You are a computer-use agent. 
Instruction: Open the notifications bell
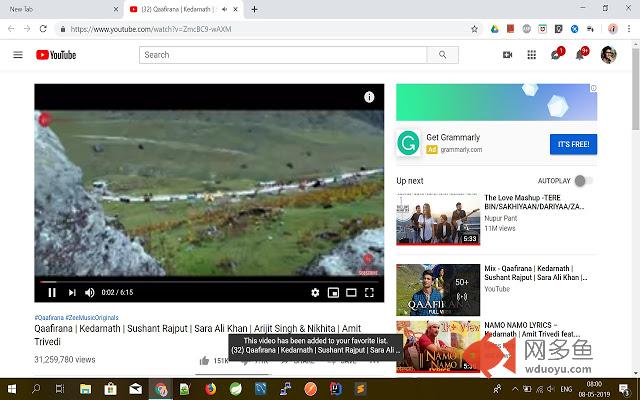(x=581, y=54)
